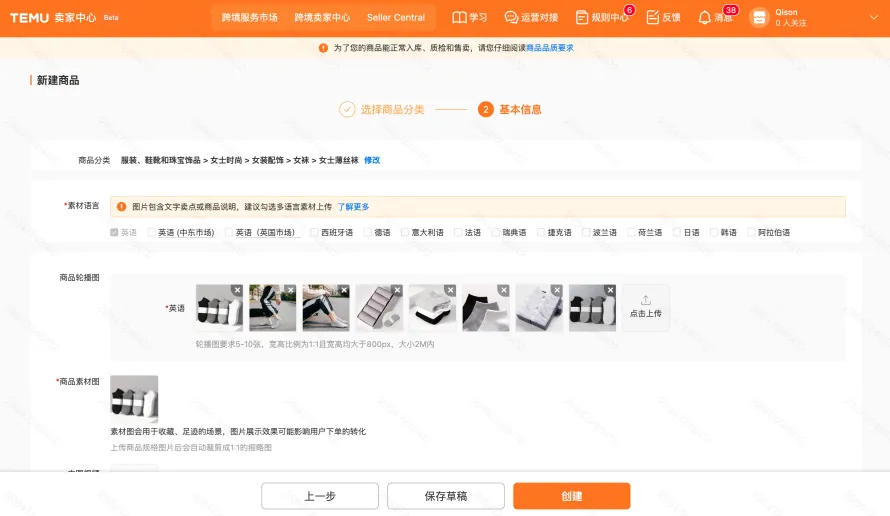This screenshot has height=516, width=890.
Task: Click the upload arrow icon in 点击上传
Action: [646, 300]
